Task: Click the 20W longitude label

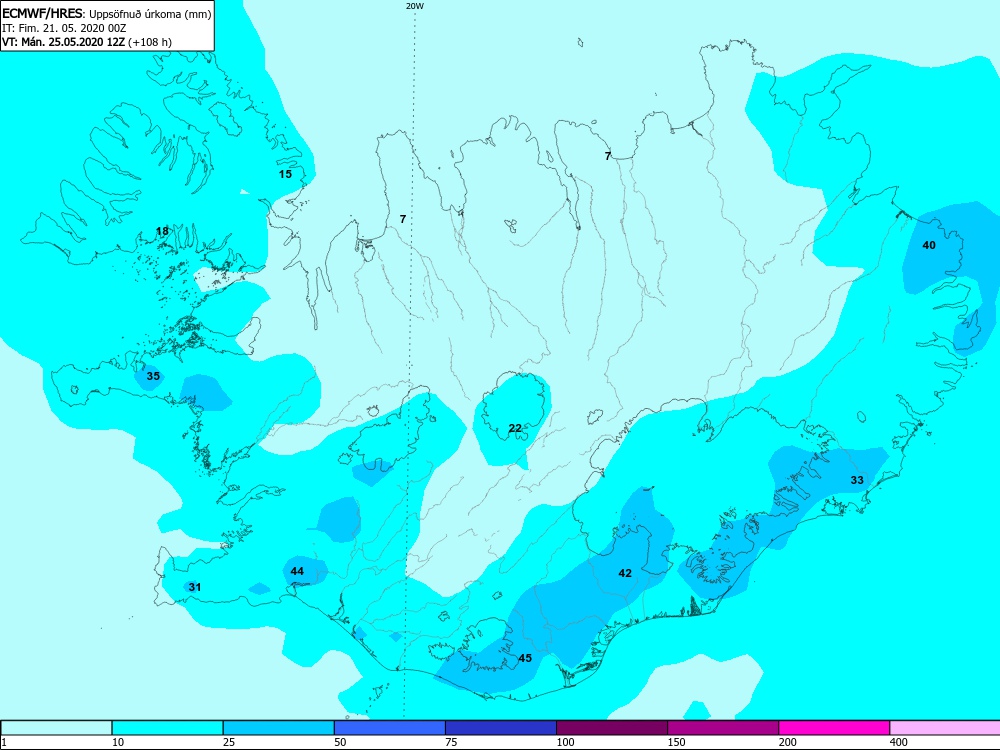Action: coord(415,6)
